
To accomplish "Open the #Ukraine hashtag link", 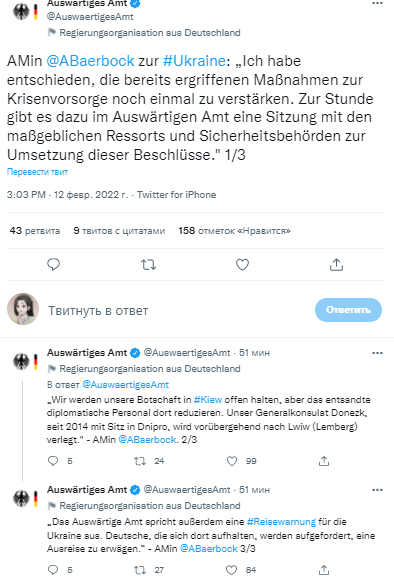I will pyautogui.click(x=194, y=61).
